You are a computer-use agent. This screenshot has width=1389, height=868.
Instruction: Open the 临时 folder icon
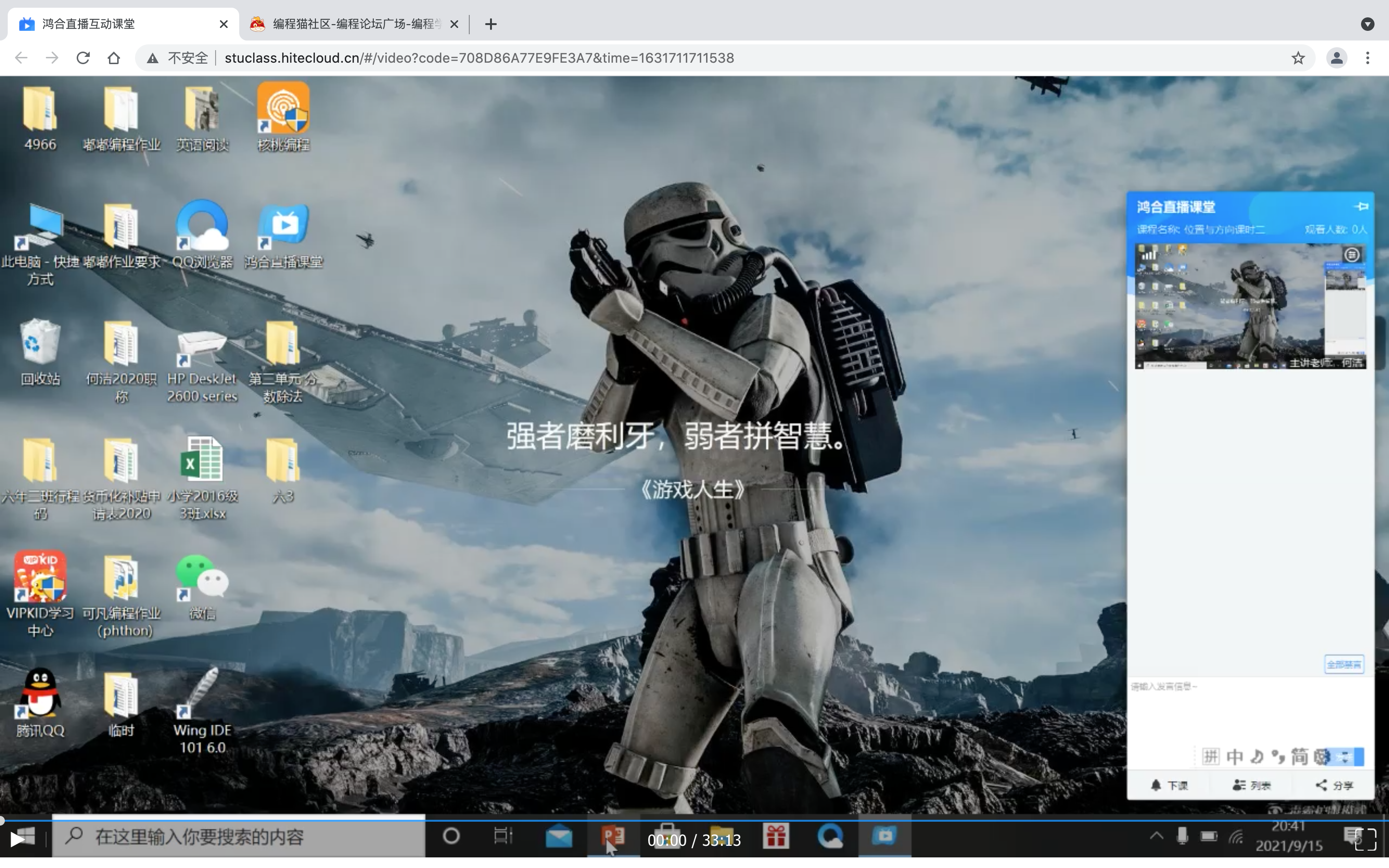(121, 694)
